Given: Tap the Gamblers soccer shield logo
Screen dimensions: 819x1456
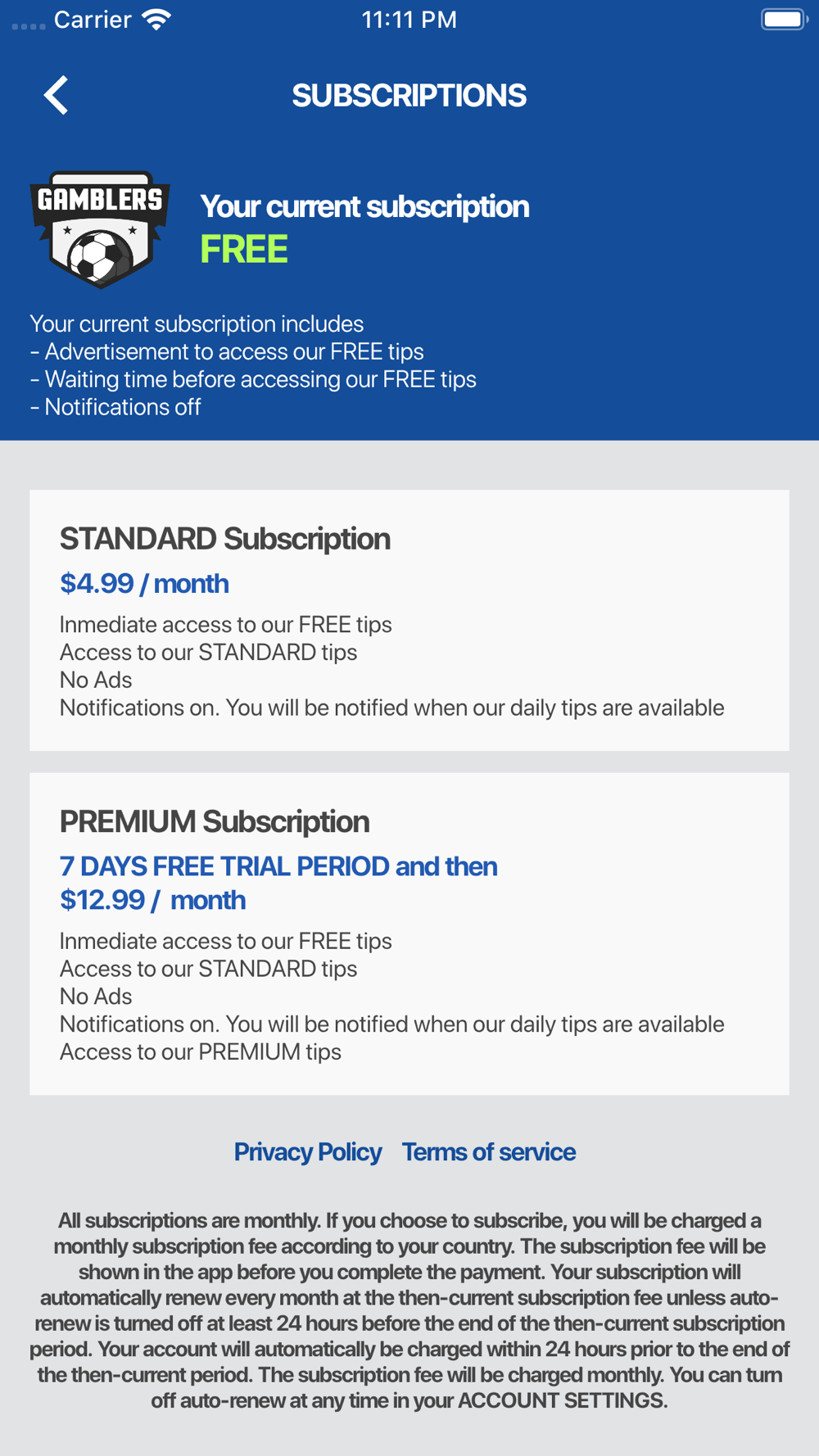Looking at the screenshot, I should click(x=100, y=229).
